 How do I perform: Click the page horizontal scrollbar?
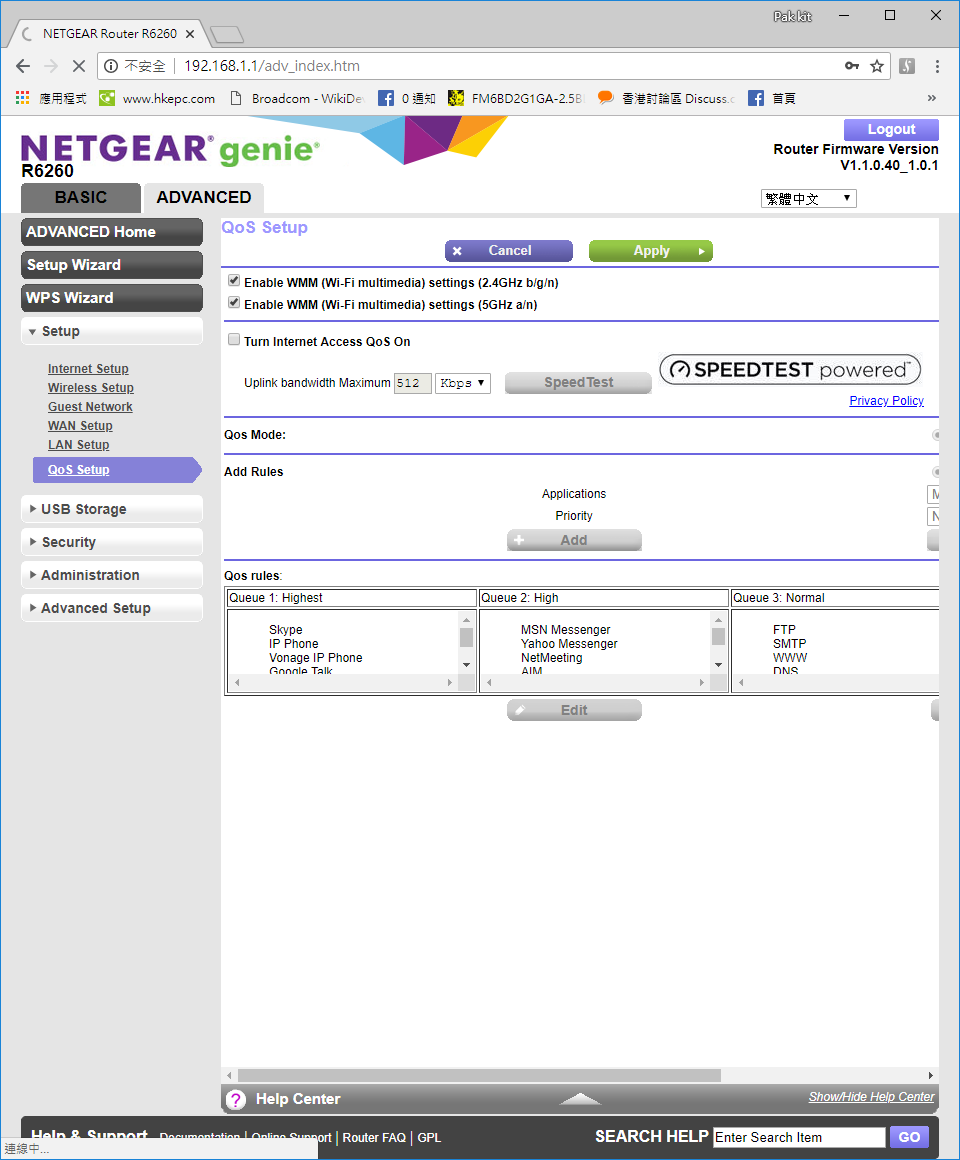click(x=479, y=1075)
